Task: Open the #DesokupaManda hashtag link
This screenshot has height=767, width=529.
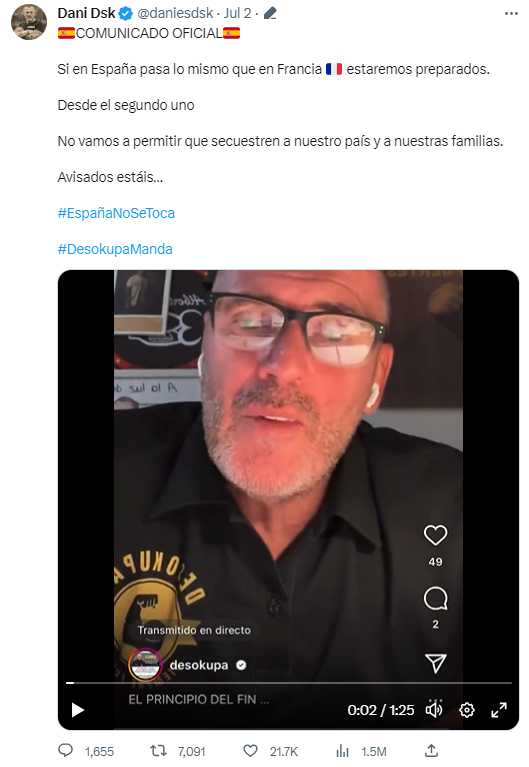Action: [x=115, y=249]
